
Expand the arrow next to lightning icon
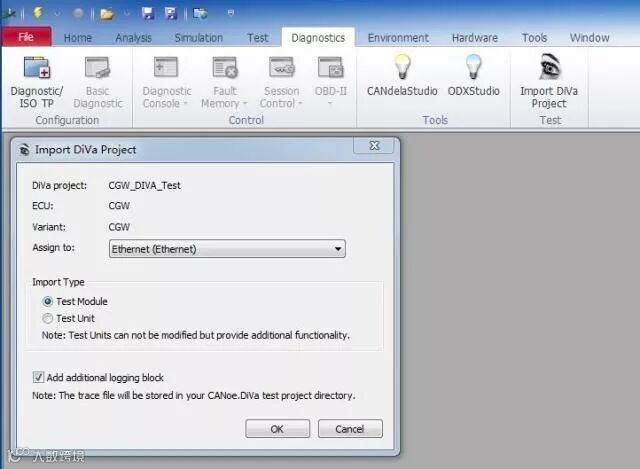pyautogui.click(x=57, y=14)
